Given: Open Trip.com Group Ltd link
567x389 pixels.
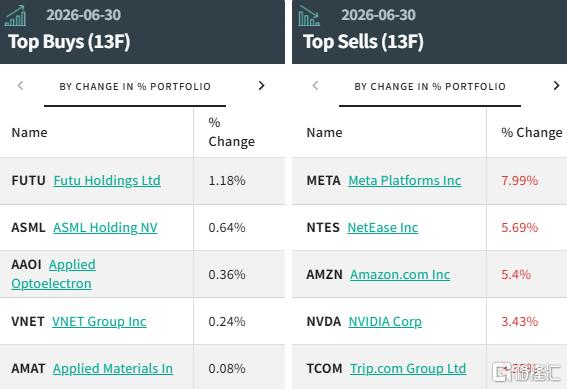Looking at the screenshot, I should 408,368.
